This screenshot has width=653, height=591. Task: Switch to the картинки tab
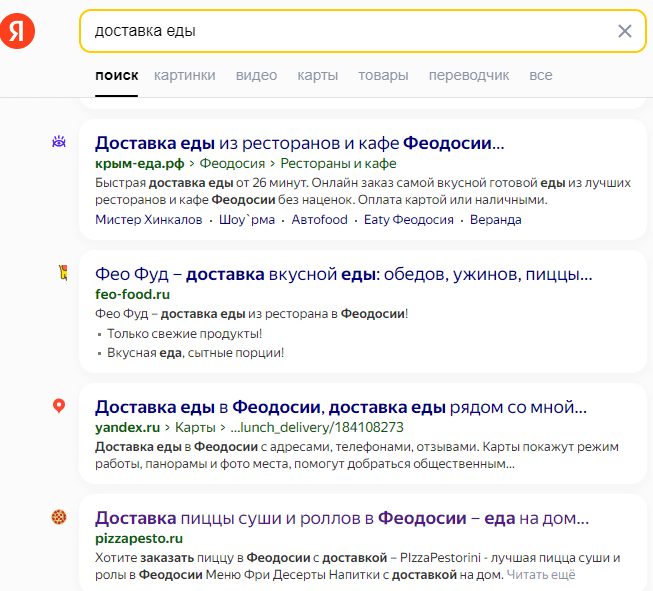[x=184, y=75]
